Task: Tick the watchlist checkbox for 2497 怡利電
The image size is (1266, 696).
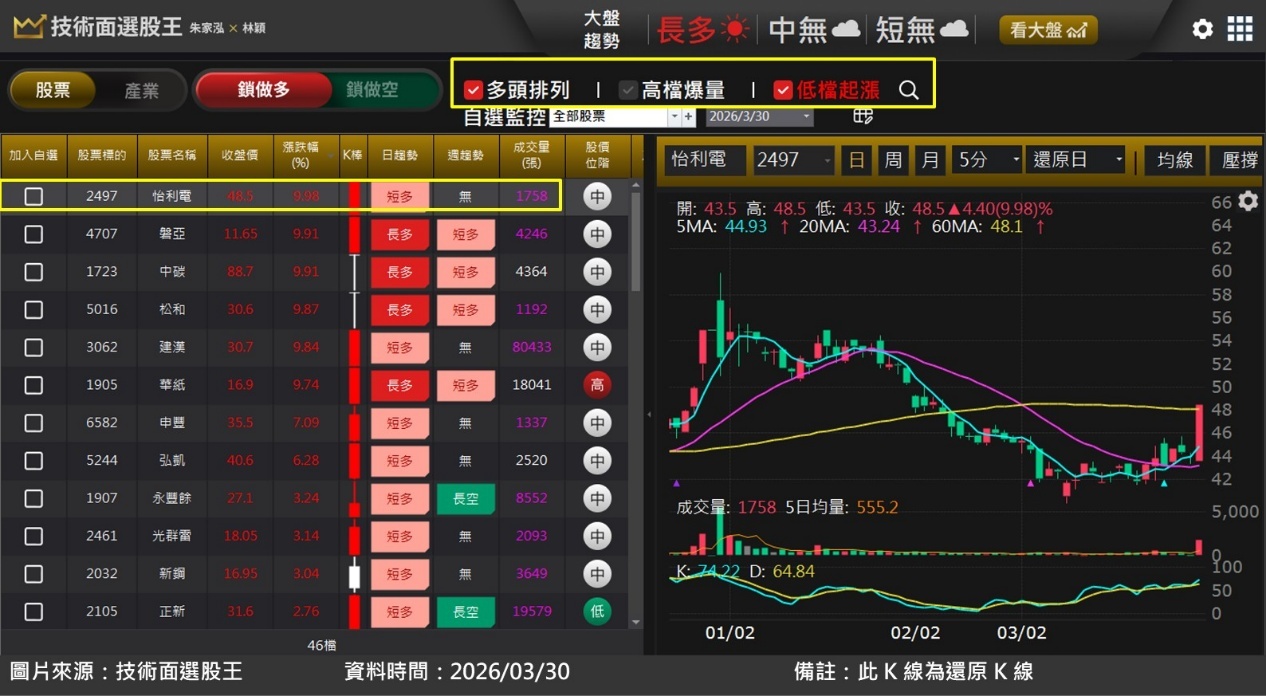Action: (34, 197)
